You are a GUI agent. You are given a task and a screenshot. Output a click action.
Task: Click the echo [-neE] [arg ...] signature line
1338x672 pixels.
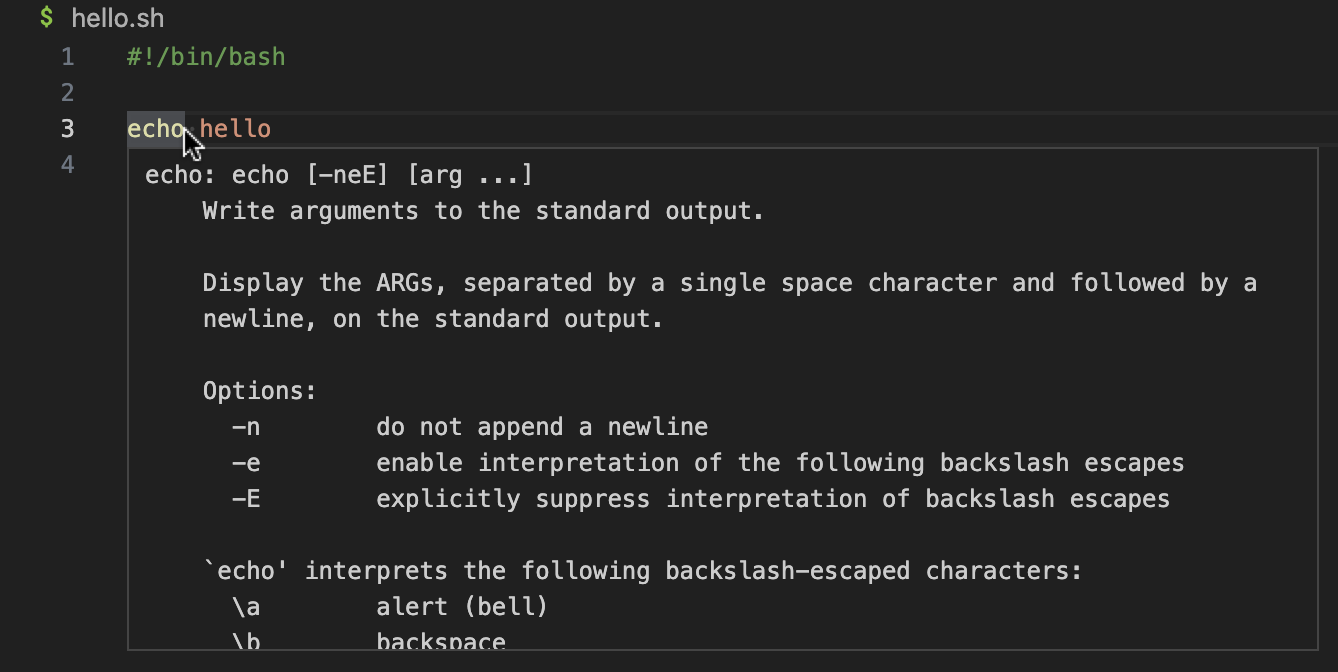tap(339, 176)
